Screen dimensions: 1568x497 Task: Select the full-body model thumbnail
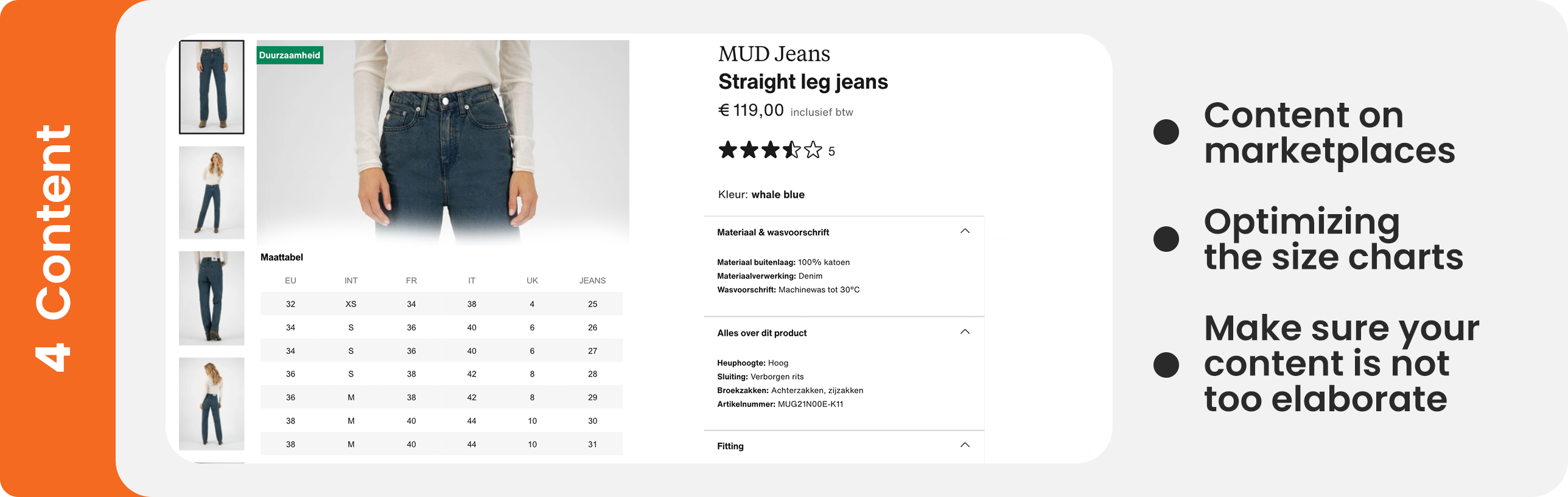click(x=211, y=192)
